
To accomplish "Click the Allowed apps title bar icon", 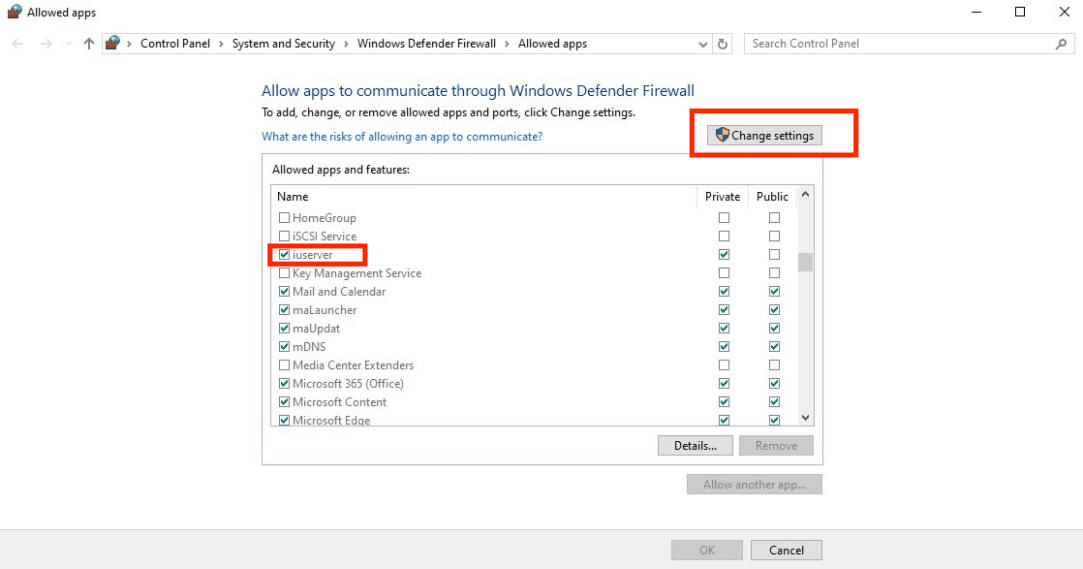I will [15, 12].
